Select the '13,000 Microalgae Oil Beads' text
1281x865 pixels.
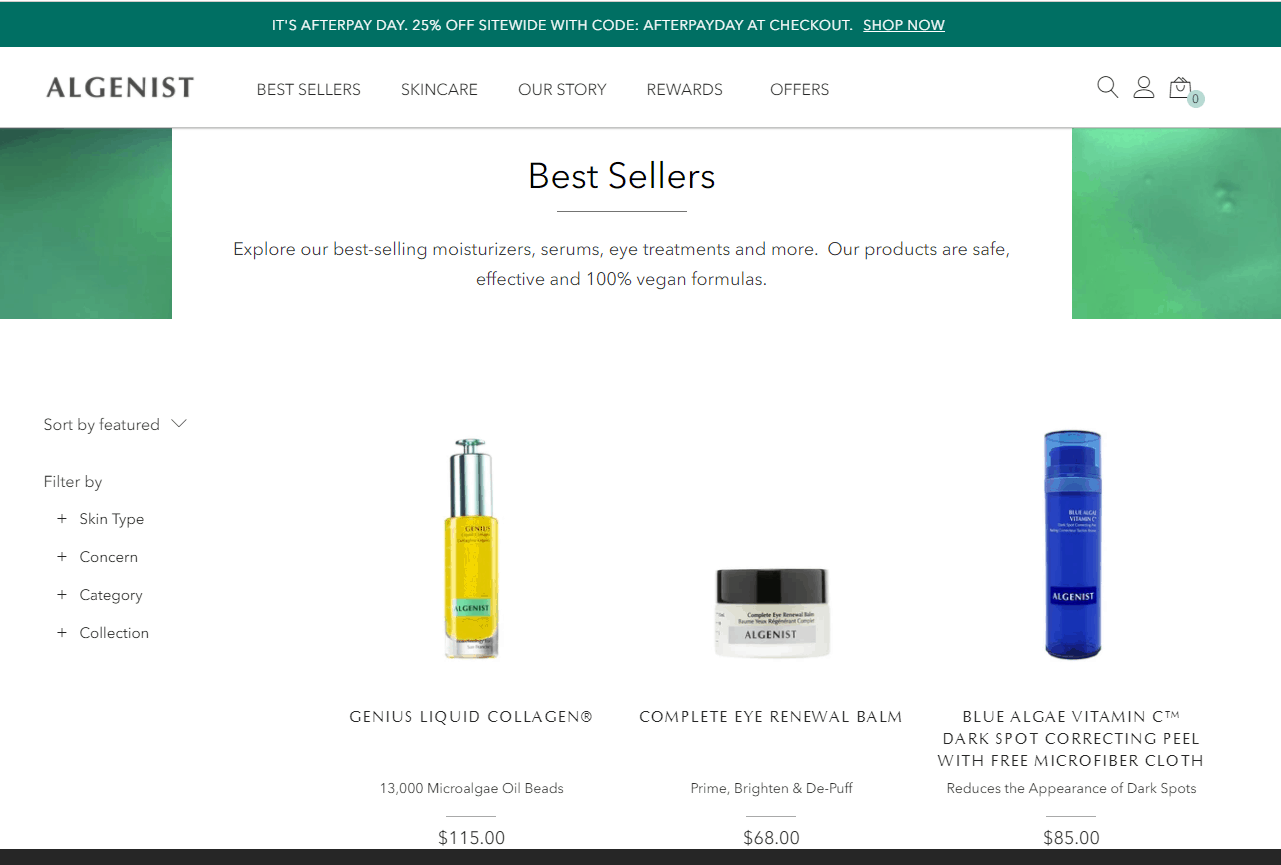click(x=471, y=788)
